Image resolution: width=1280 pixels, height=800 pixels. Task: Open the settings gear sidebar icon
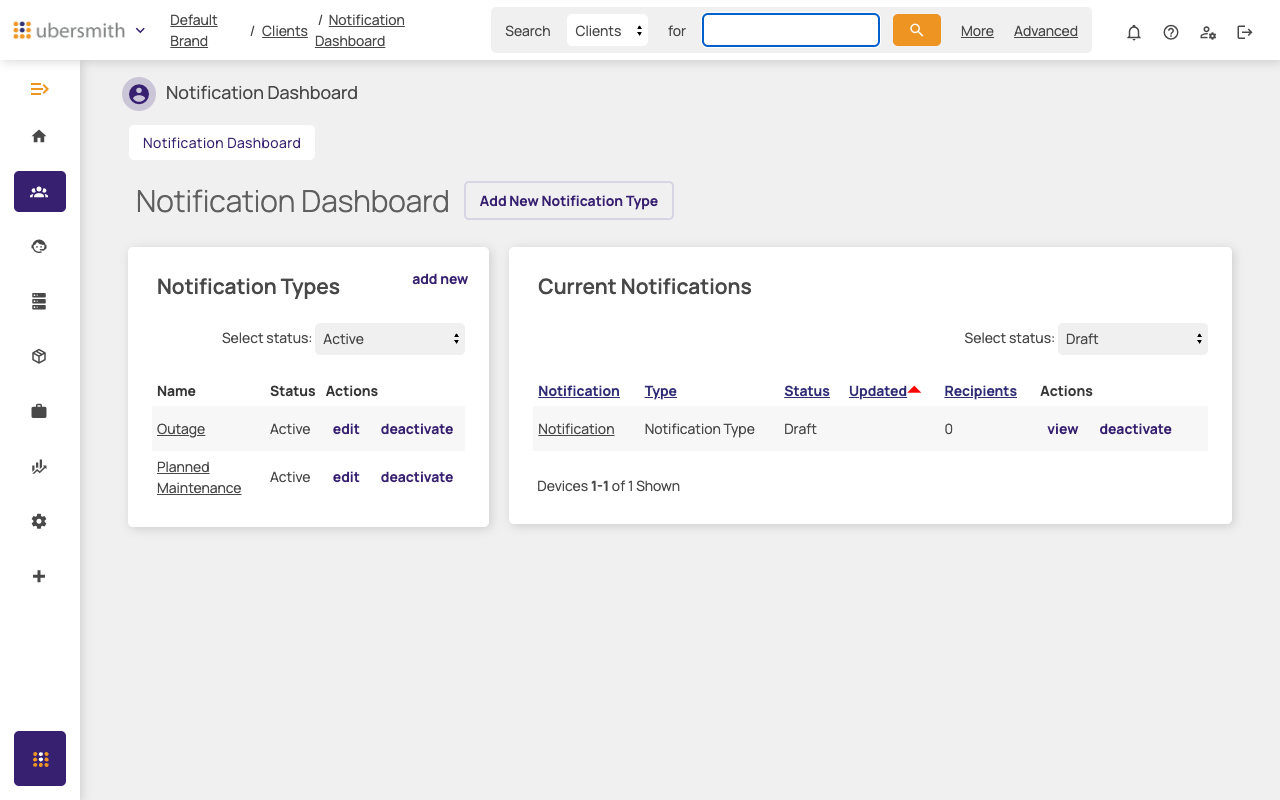coord(39,521)
